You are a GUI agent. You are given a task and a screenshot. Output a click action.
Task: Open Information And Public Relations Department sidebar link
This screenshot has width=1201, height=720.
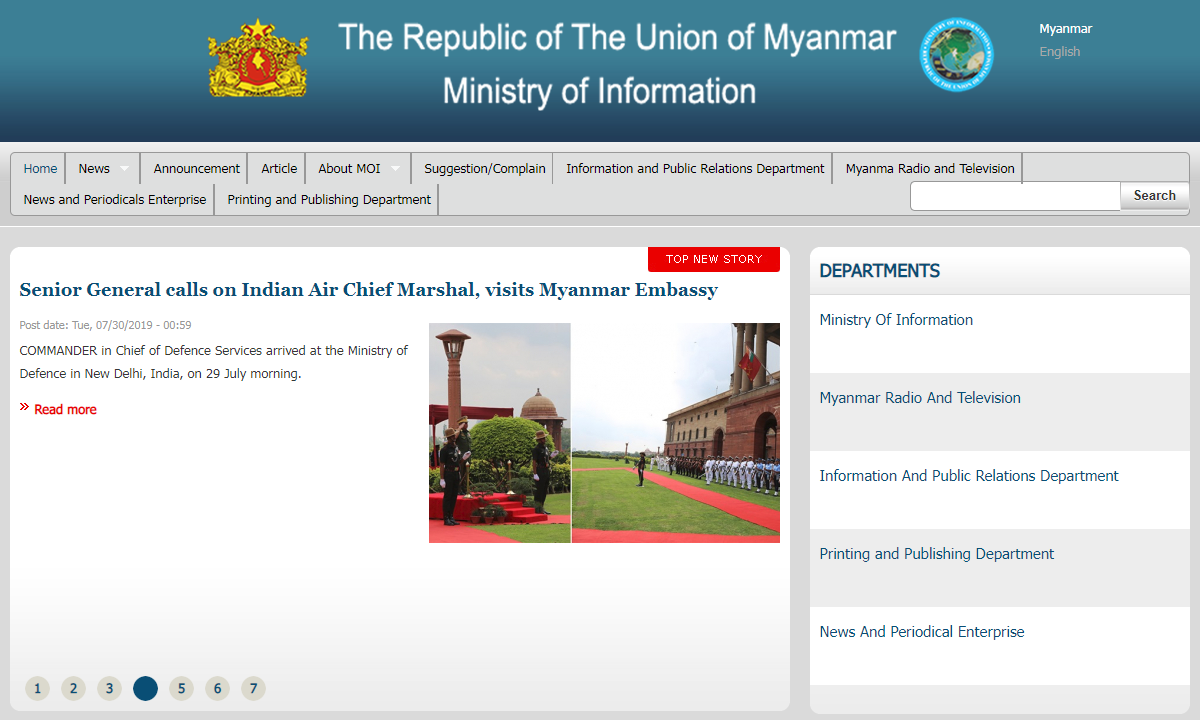(x=969, y=476)
